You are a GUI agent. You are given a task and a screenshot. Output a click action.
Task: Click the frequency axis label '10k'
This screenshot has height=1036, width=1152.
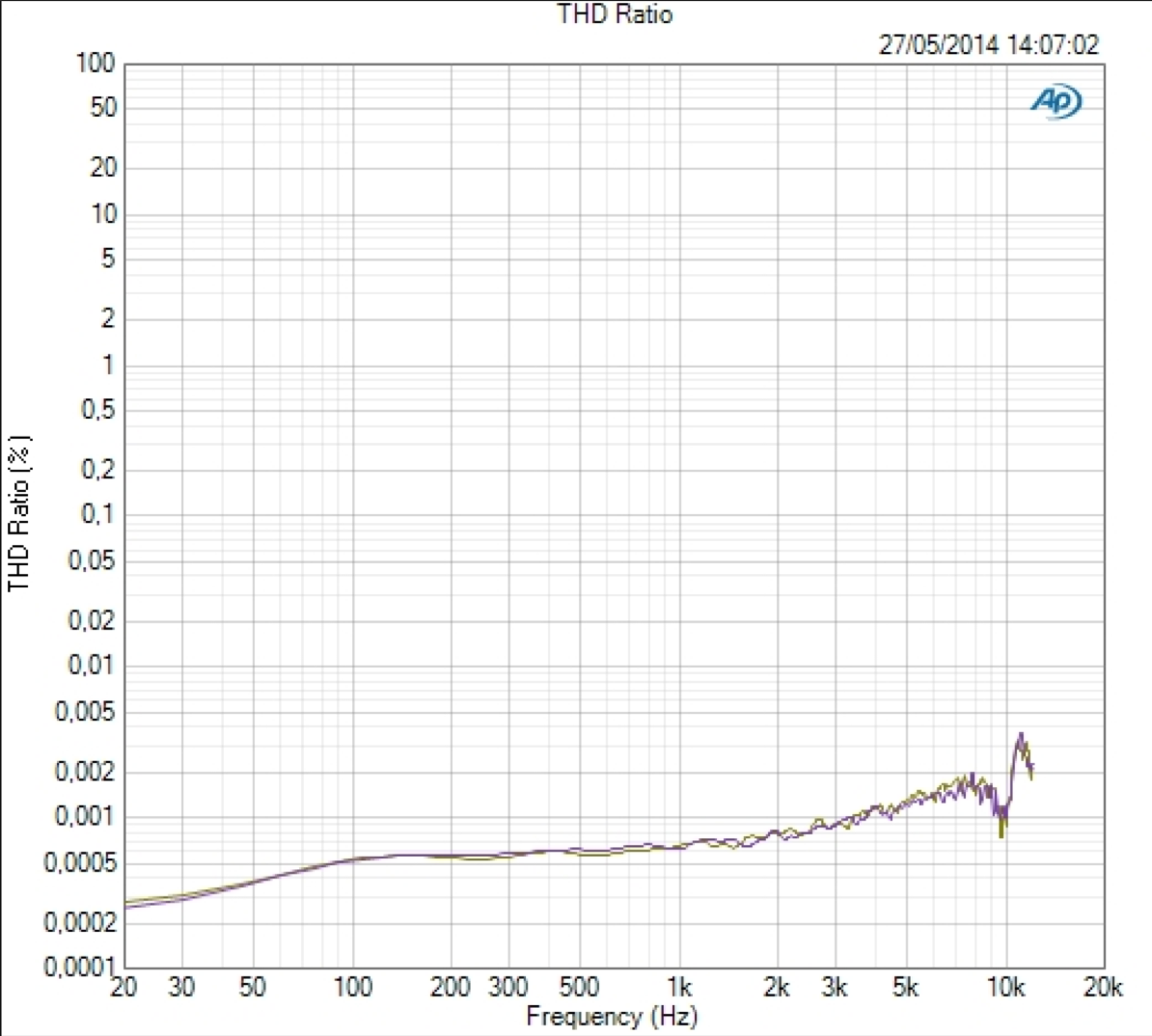coord(1005,988)
